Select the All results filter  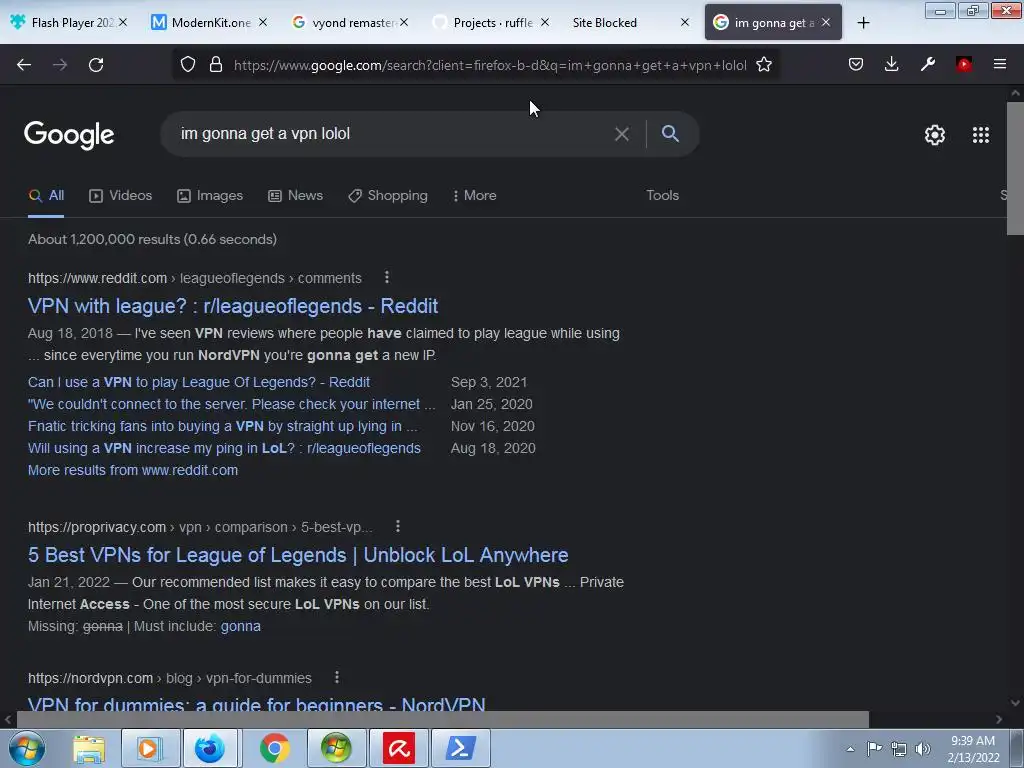tap(46, 195)
